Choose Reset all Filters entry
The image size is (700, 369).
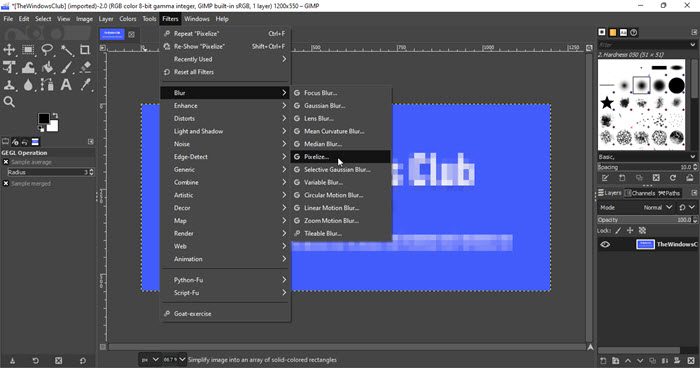[x=225, y=72]
